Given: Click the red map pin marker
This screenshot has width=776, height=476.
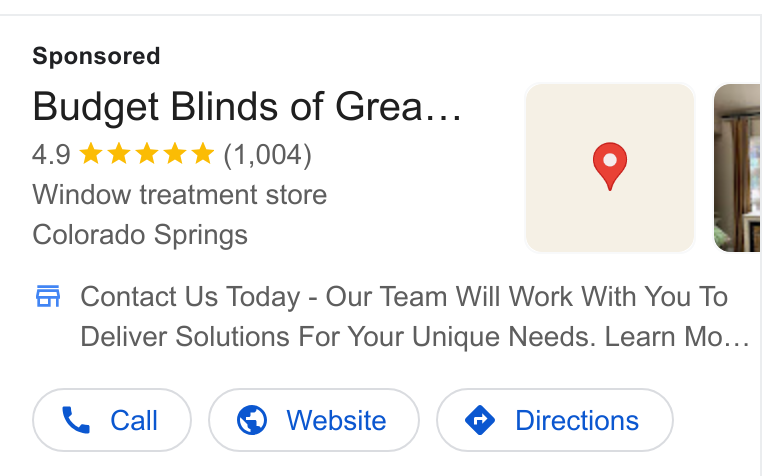Looking at the screenshot, I should click(610, 166).
